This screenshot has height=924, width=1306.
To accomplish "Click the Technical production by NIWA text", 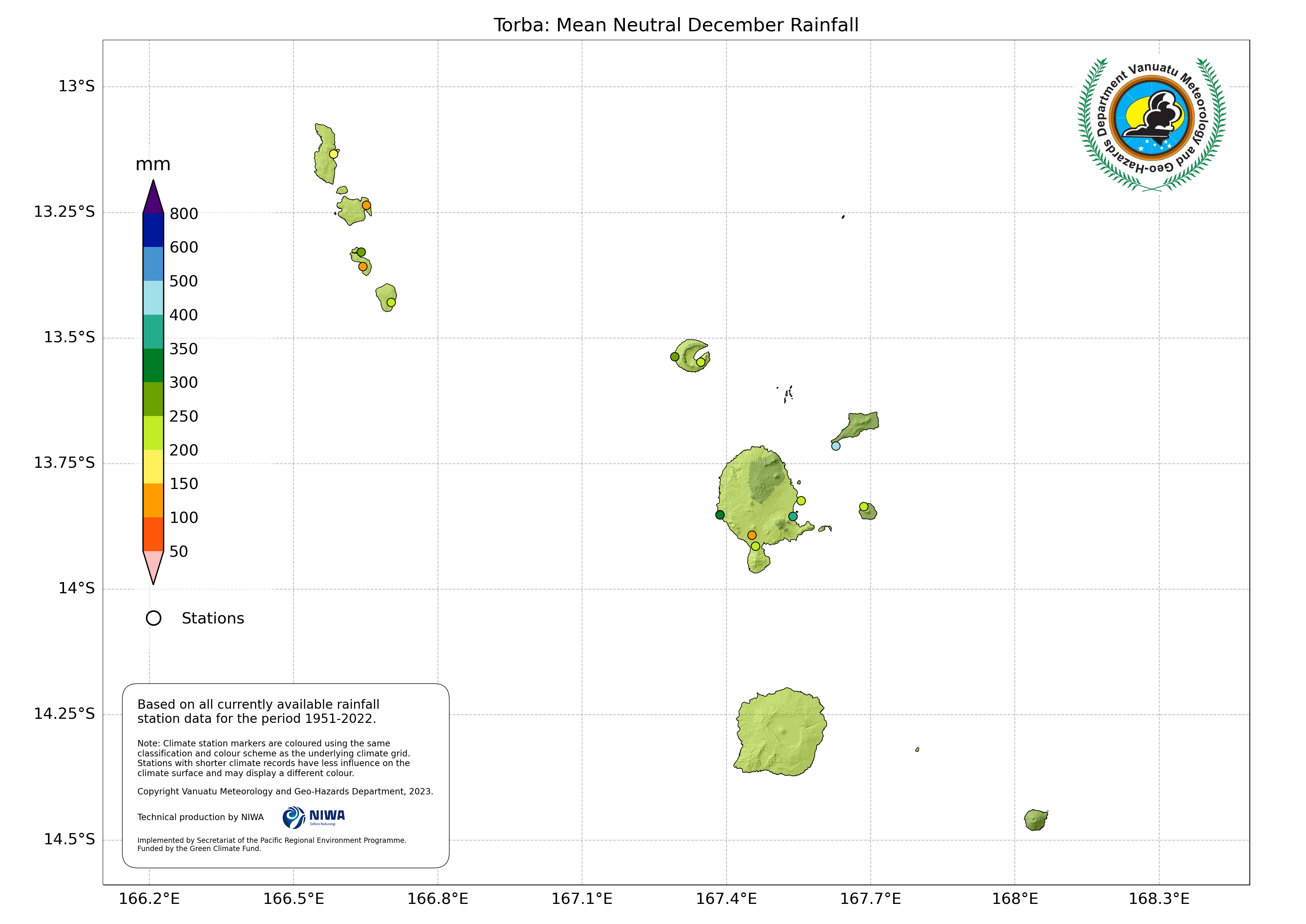I will click(200, 817).
